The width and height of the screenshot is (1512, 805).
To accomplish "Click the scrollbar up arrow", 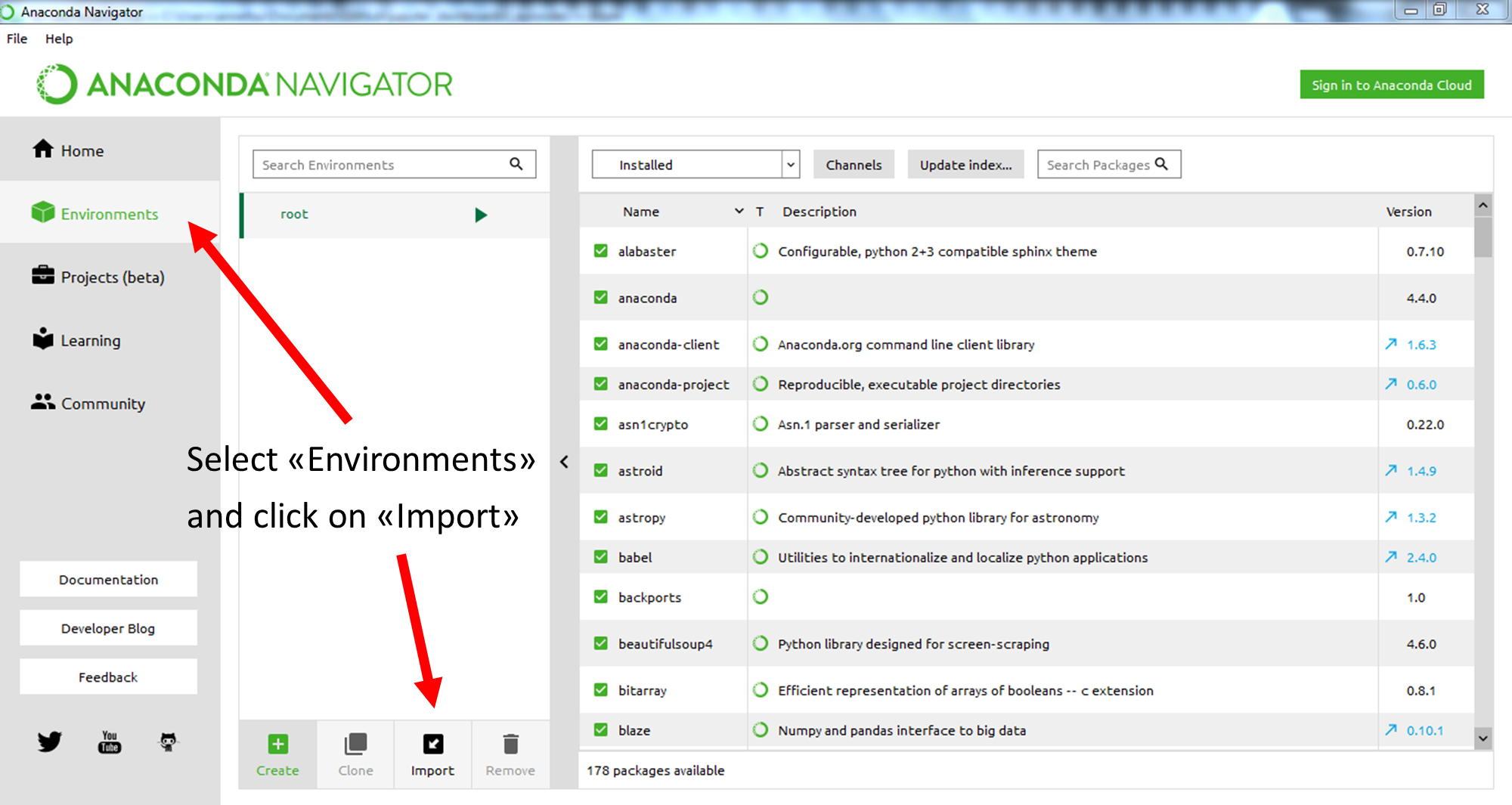I will tap(1483, 205).
